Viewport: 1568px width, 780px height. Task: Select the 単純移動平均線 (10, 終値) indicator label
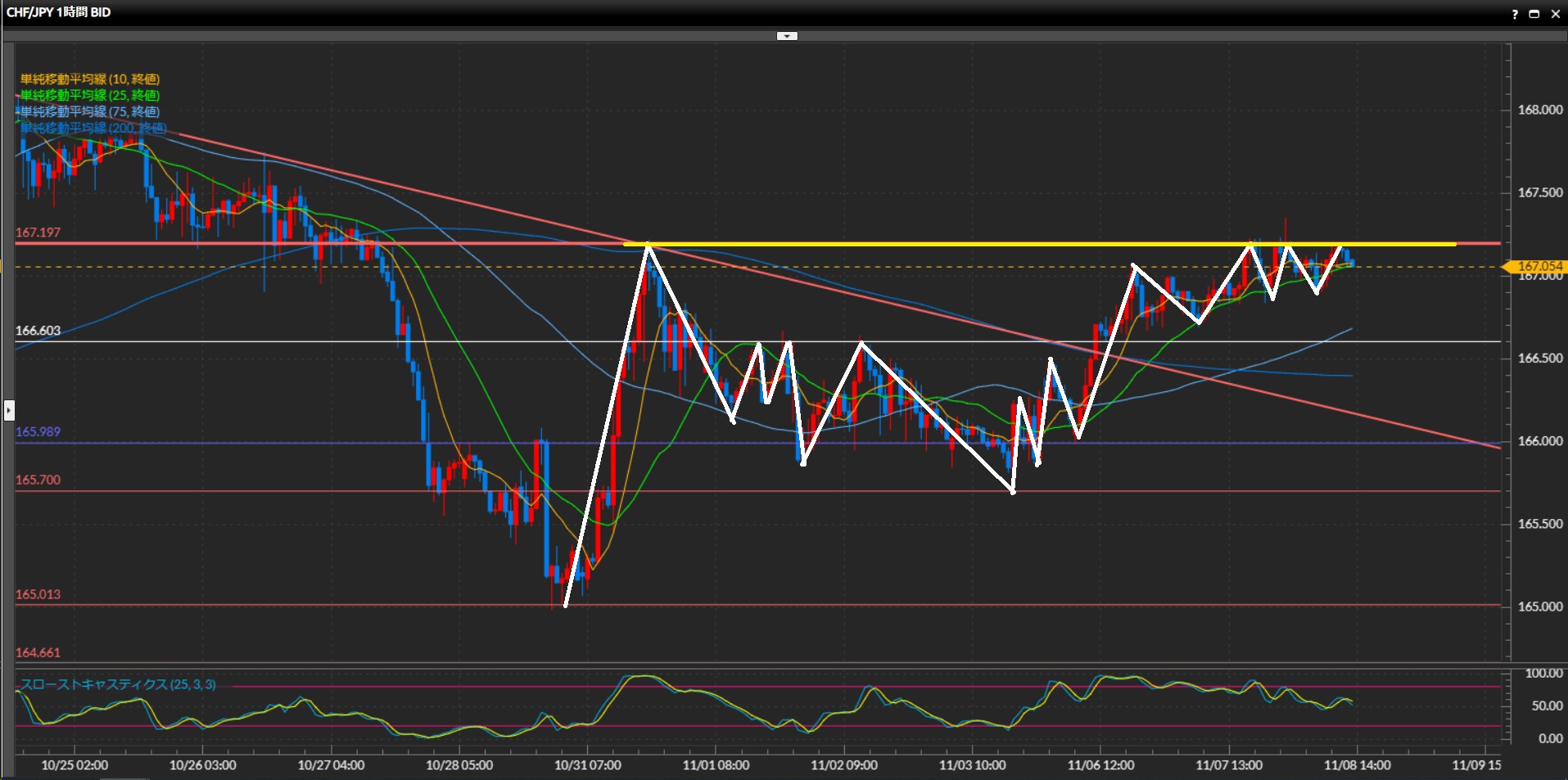(90, 79)
